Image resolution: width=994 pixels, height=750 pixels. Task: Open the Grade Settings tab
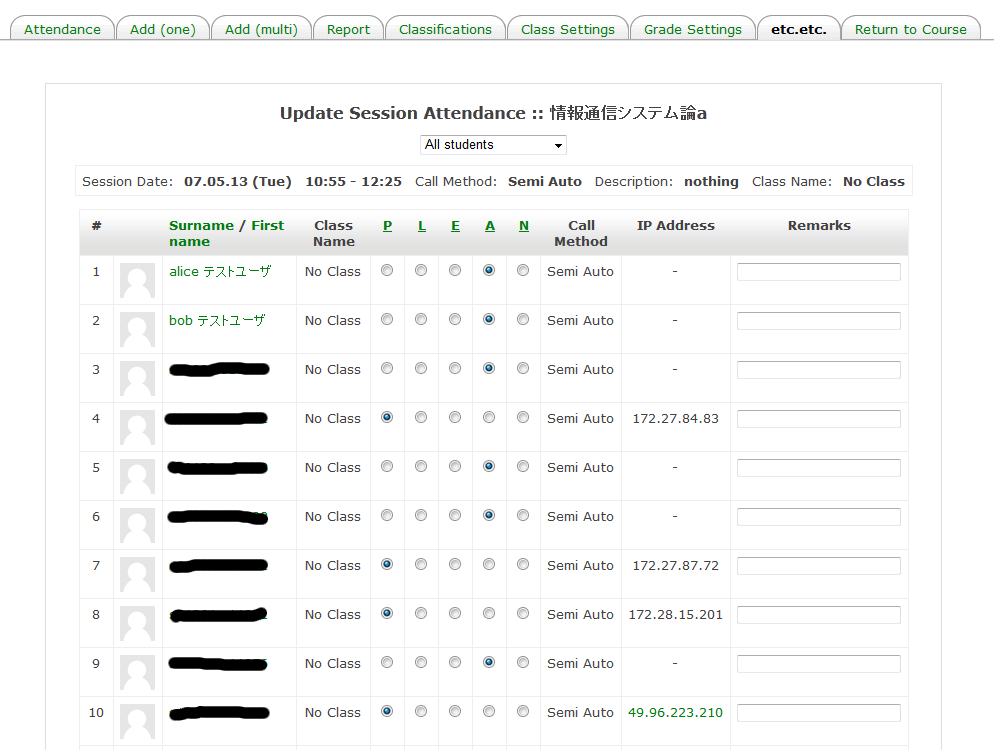(692, 29)
